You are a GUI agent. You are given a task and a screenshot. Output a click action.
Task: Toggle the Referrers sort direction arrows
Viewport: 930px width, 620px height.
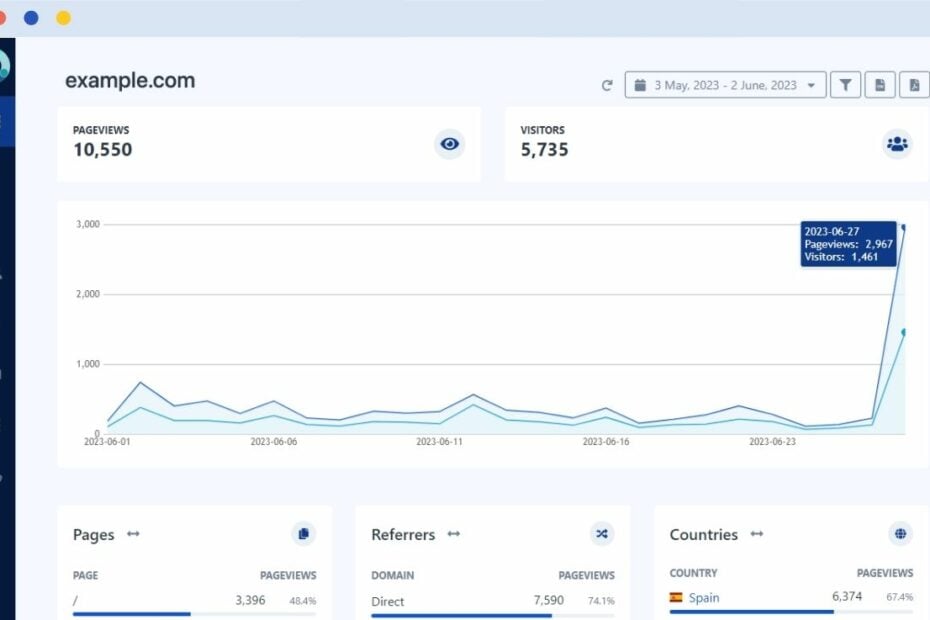point(453,535)
